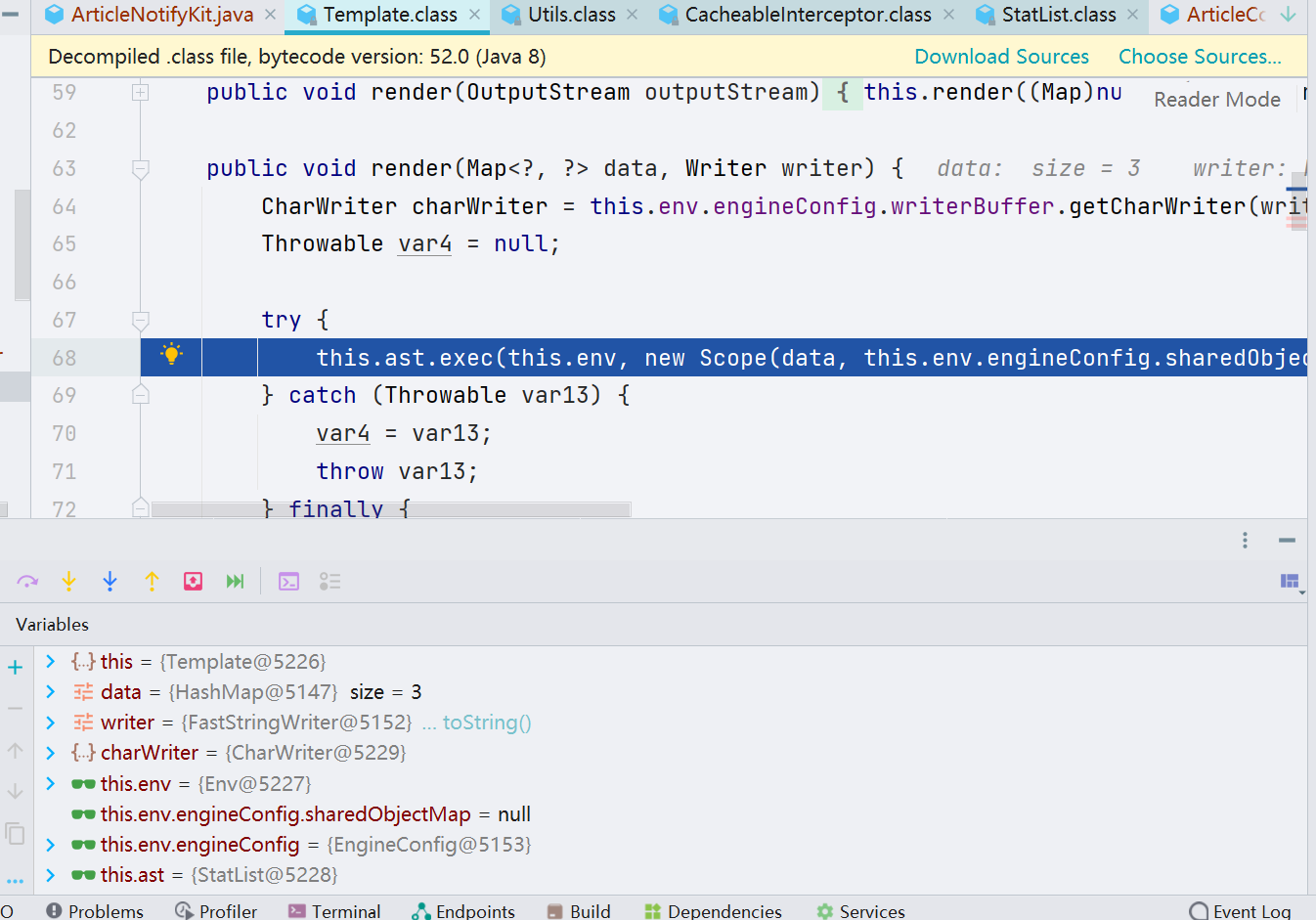The image size is (1316, 920).
Task: Show hidden editor tabs dropdown arrow
Action: (1289, 15)
